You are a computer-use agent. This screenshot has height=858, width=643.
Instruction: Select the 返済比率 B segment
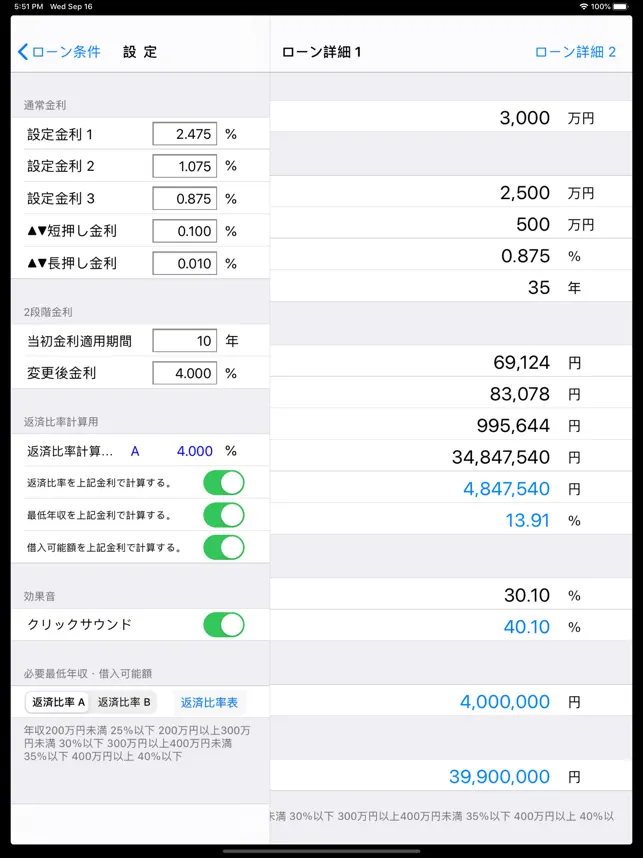[124, 702]
